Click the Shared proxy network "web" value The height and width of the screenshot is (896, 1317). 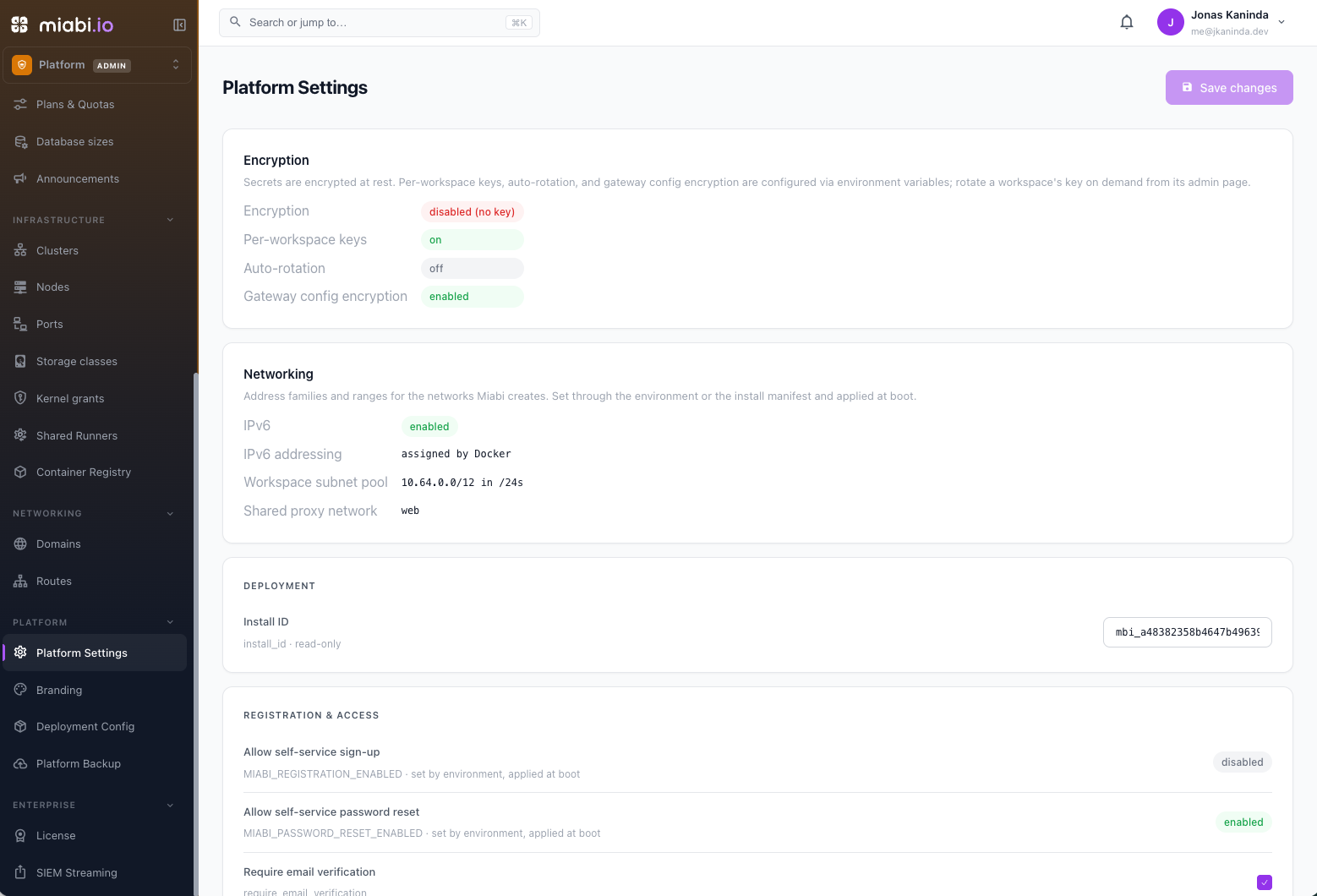coord(411,511)
